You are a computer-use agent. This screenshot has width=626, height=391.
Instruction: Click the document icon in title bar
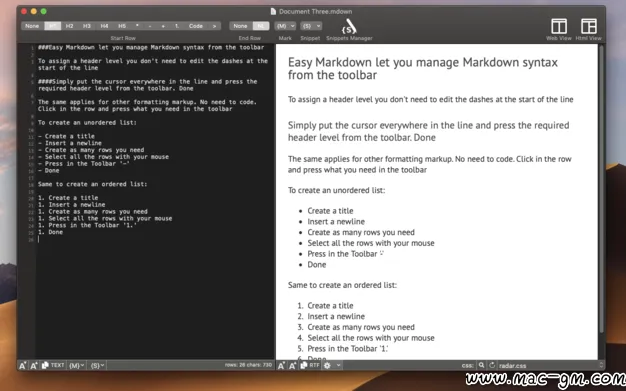click(273, 12)
